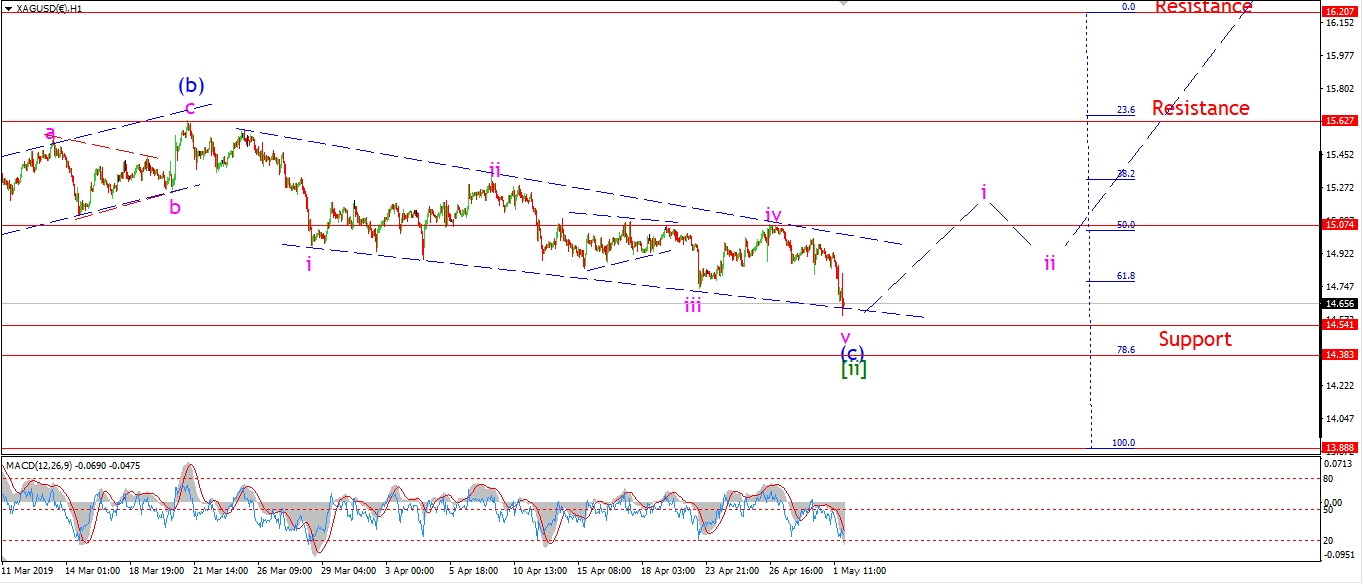Select the blue (b) wave label

click(191, 85)
